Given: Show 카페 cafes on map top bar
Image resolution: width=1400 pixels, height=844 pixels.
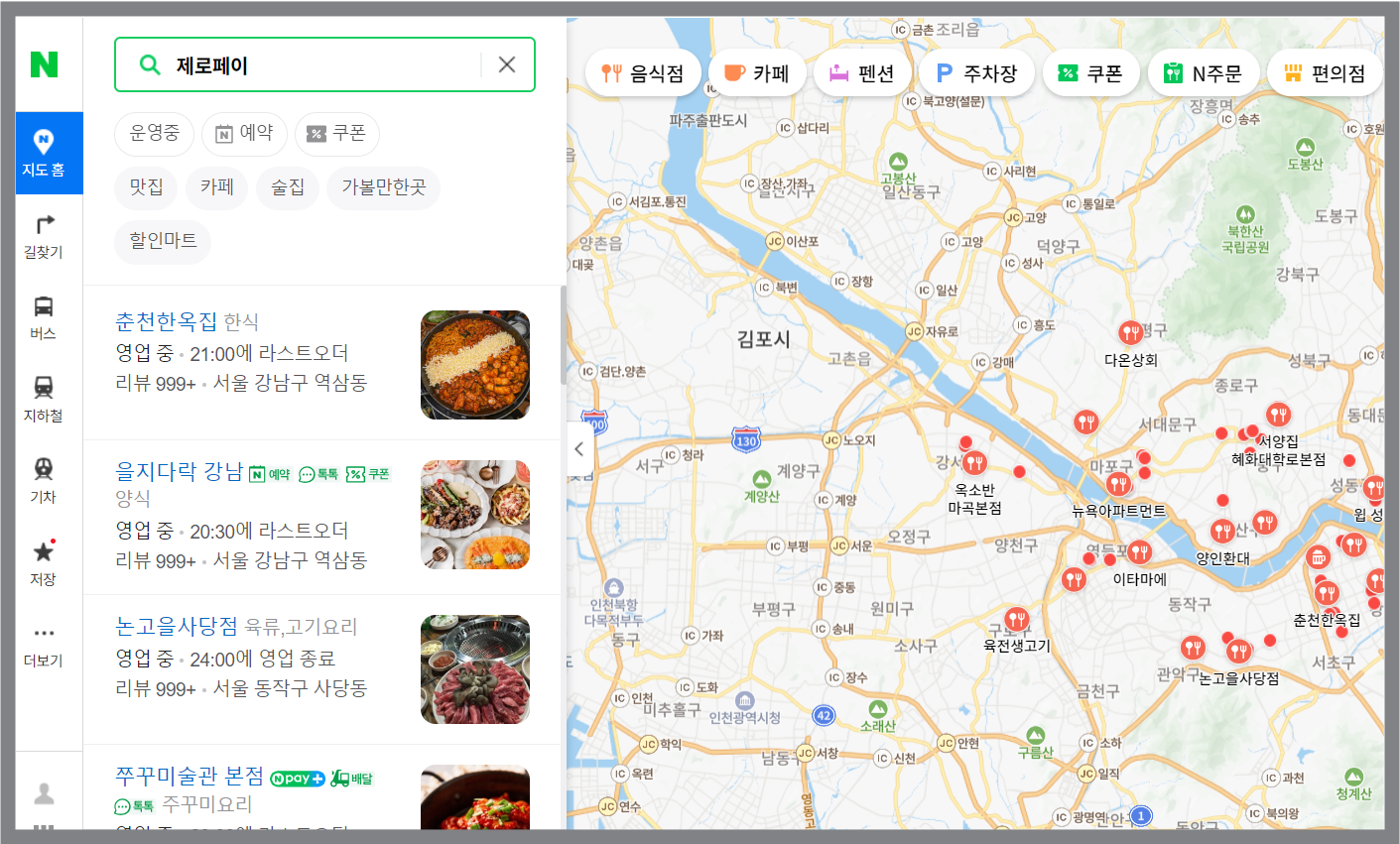Looking at the screenshot, I should click(758, 73).
